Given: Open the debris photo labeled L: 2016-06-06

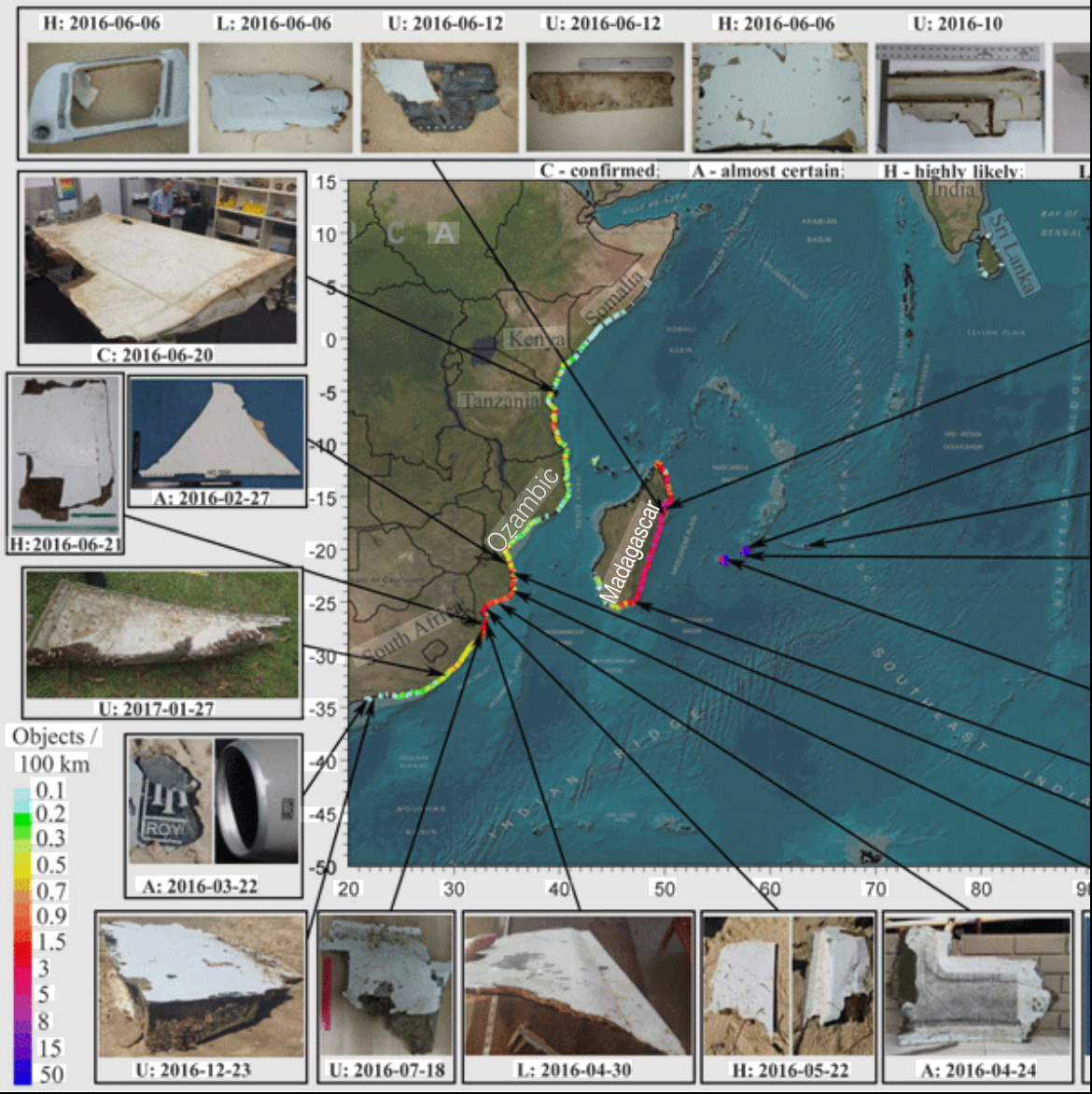Looking at the screenshot, I should [x=275, y=98].
